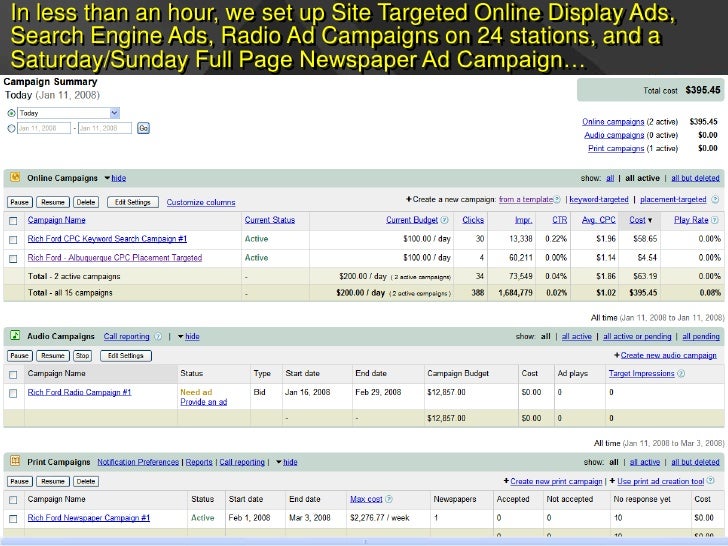
Task: Open Online campaigns summary link
Action: [613, 122]
